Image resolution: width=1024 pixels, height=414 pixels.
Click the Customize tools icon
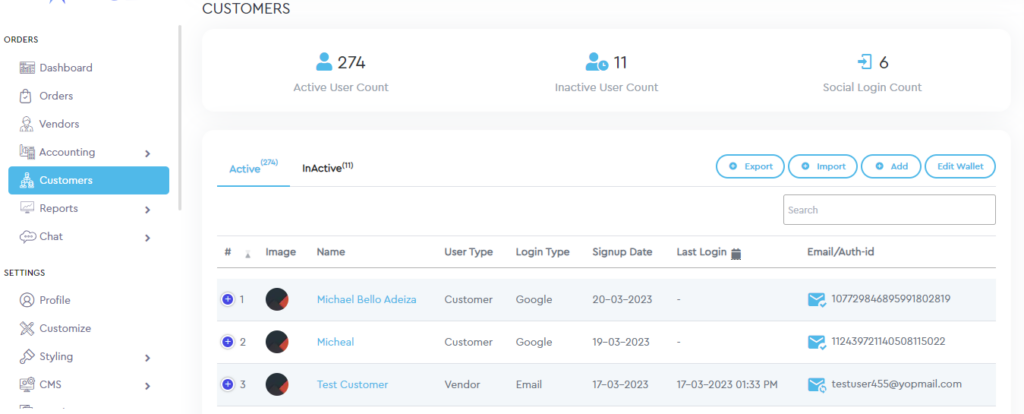(27, 328)
